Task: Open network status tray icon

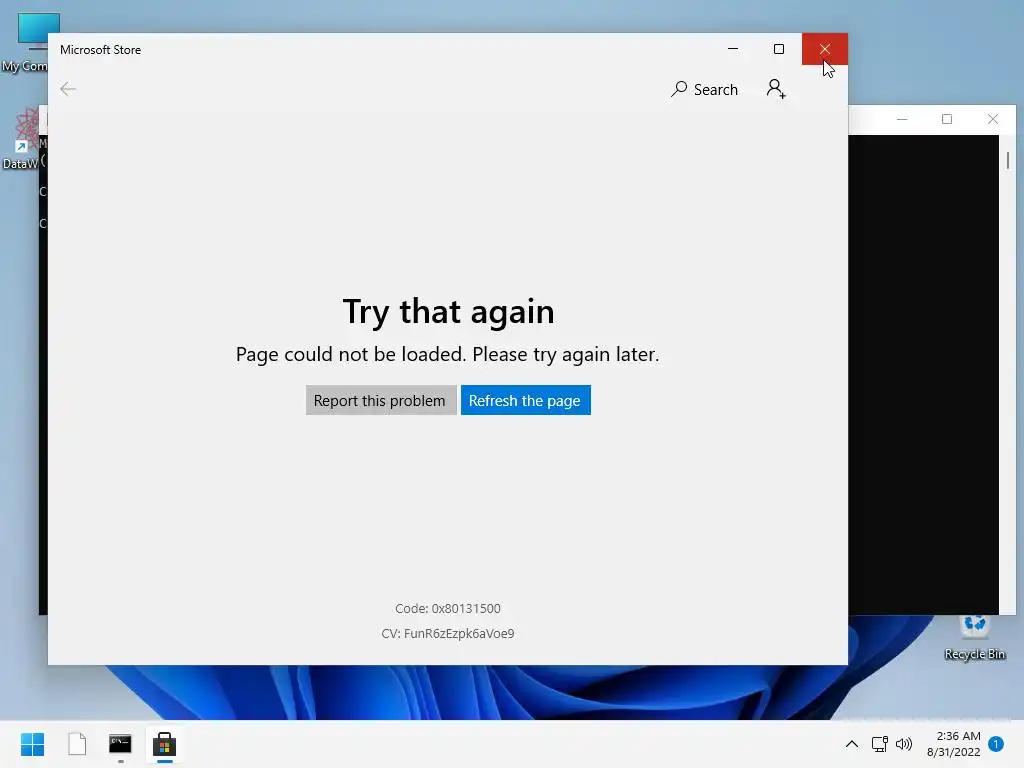Action: [x=880, y=744]
